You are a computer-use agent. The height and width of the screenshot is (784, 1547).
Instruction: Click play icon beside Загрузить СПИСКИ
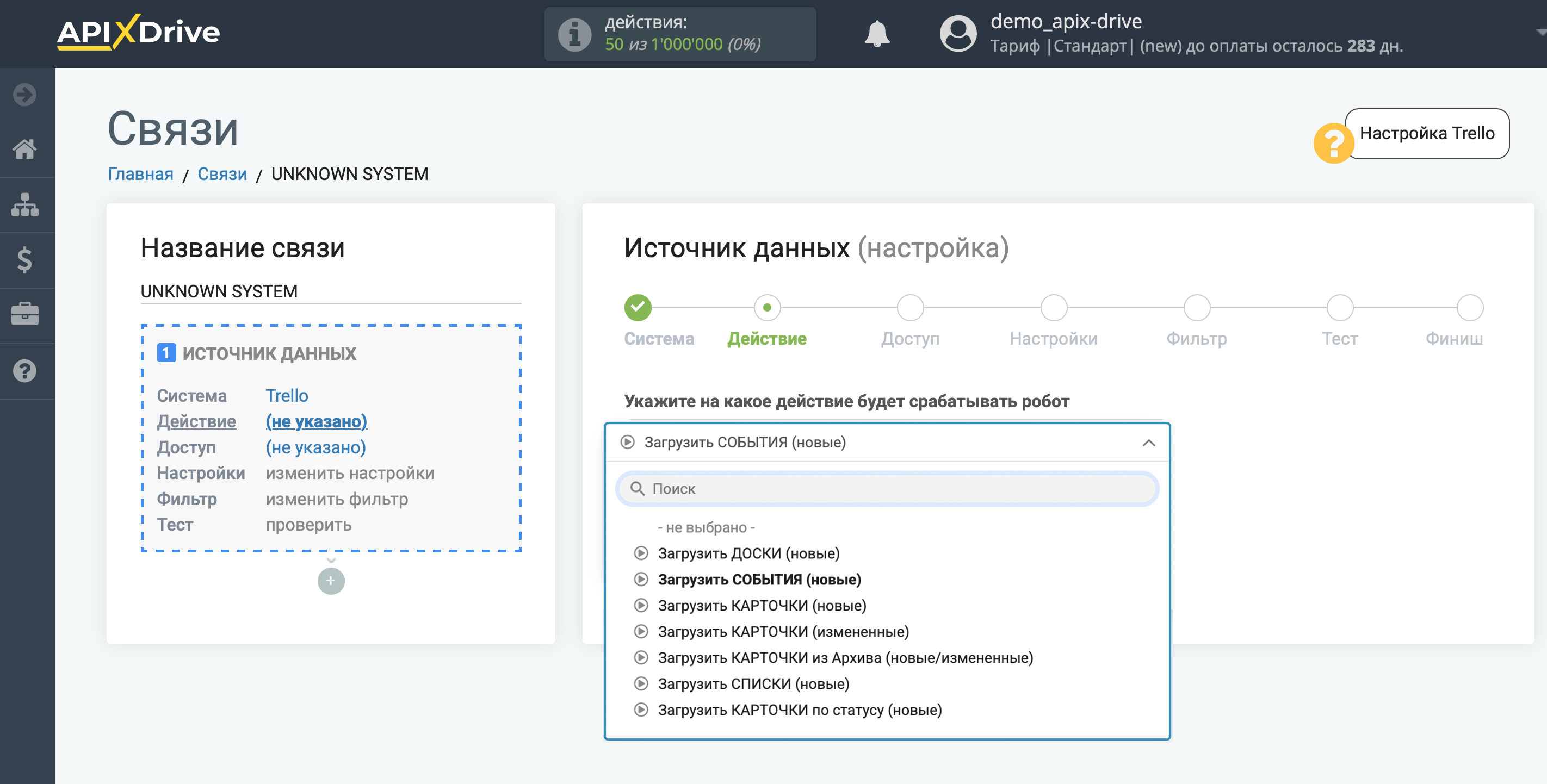[641, 684]
